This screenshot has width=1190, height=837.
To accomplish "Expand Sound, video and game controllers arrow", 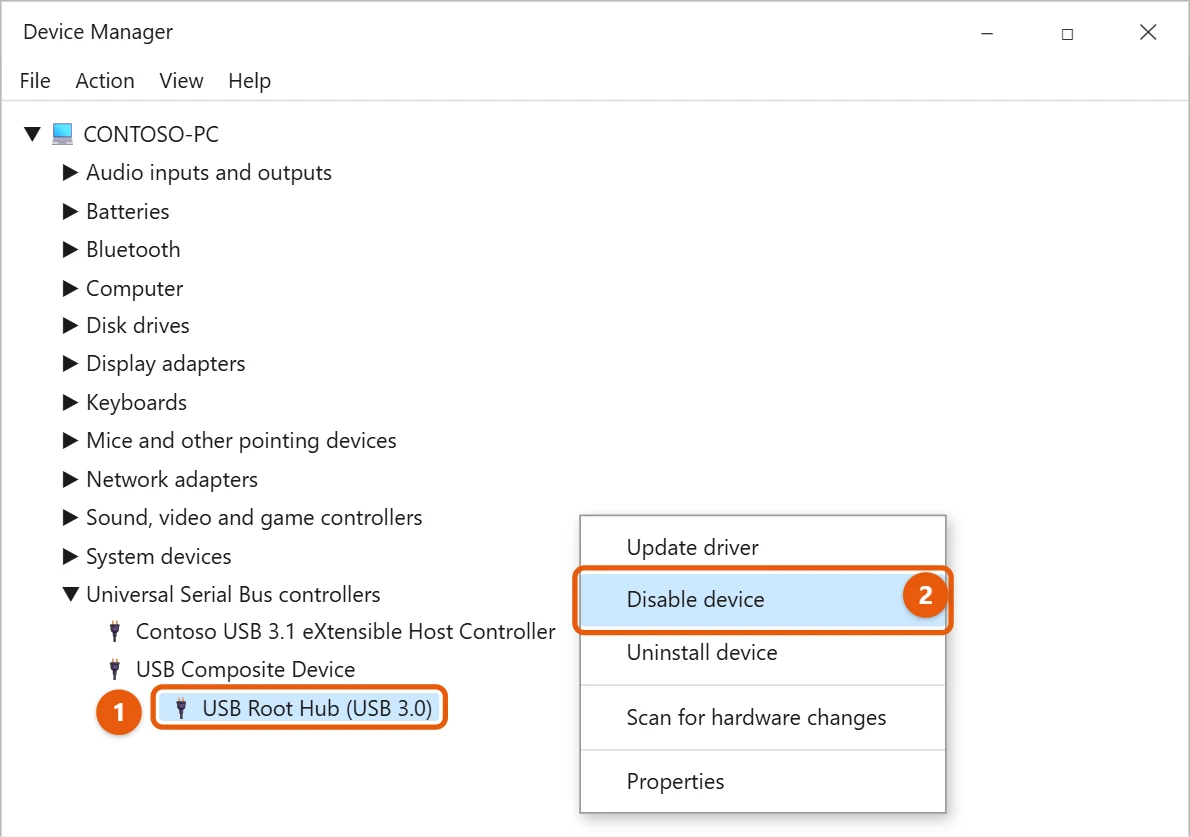I will 70,518.
